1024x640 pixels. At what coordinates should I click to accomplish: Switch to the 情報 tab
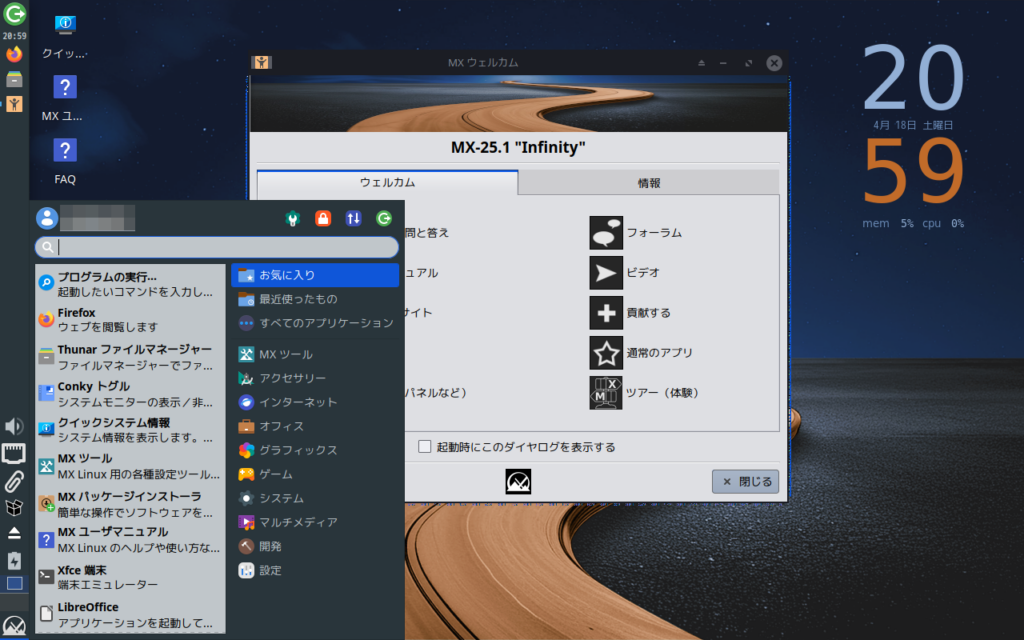pos(648,183)
